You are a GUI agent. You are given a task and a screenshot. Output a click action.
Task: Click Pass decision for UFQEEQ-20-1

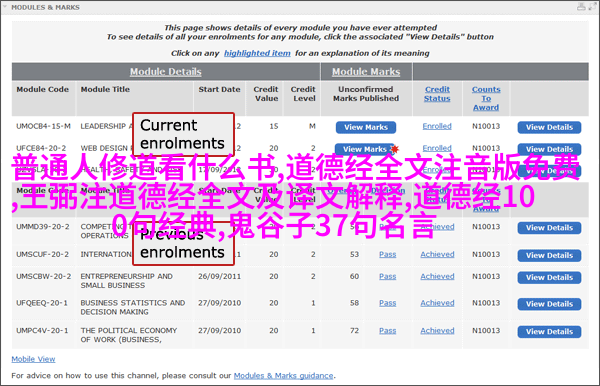388,303
